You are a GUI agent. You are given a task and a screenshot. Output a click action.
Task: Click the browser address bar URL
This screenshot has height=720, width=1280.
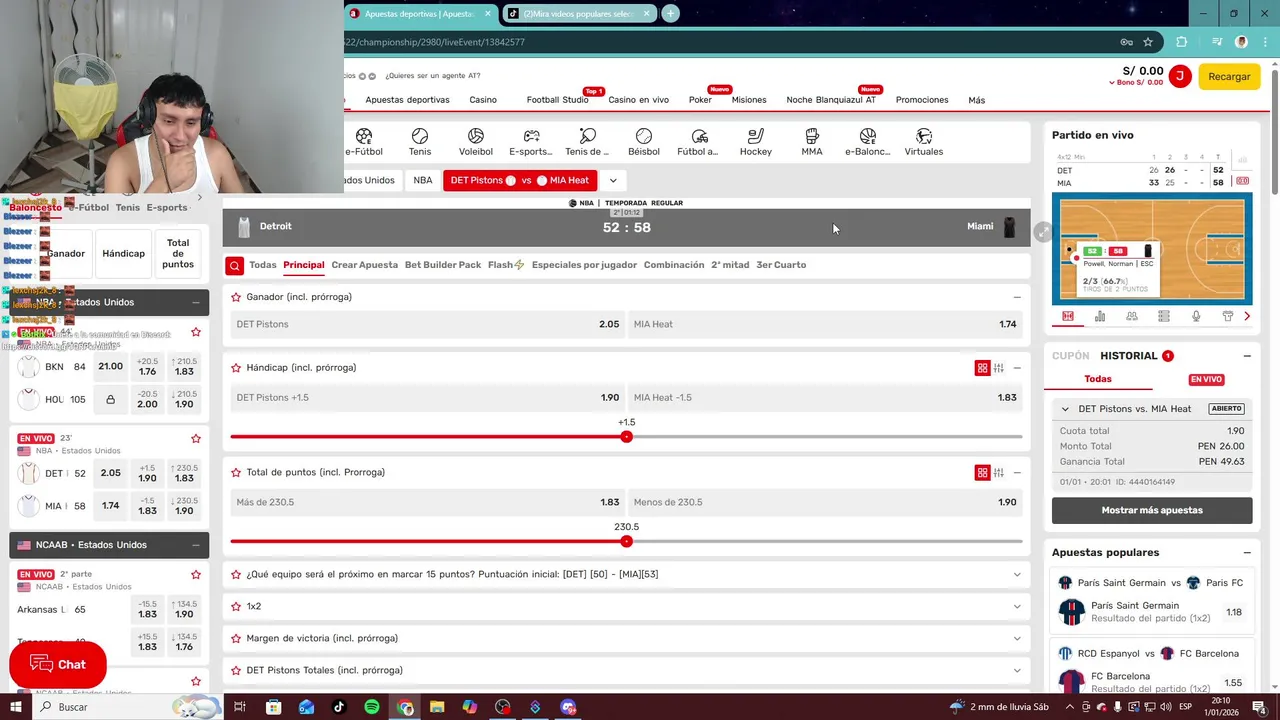(x=435, y=42)
